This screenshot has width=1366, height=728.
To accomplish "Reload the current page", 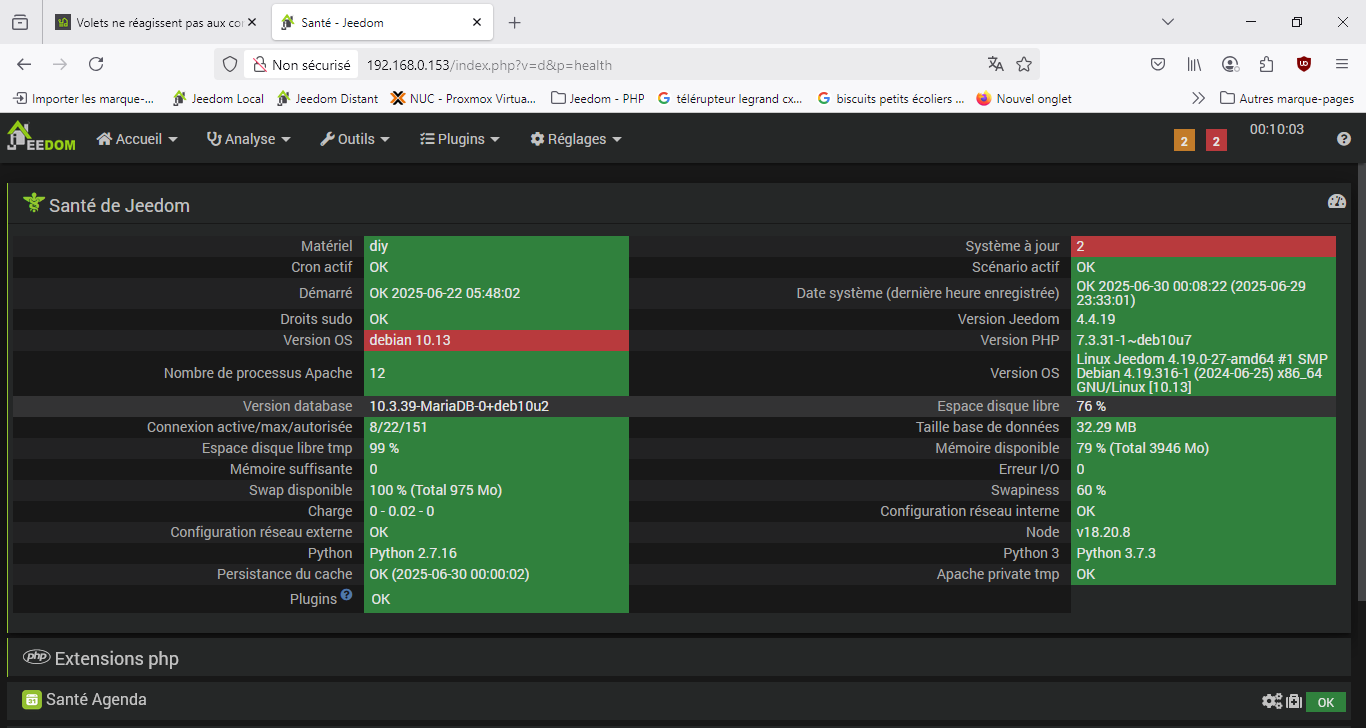I will (x=96, y=64).
